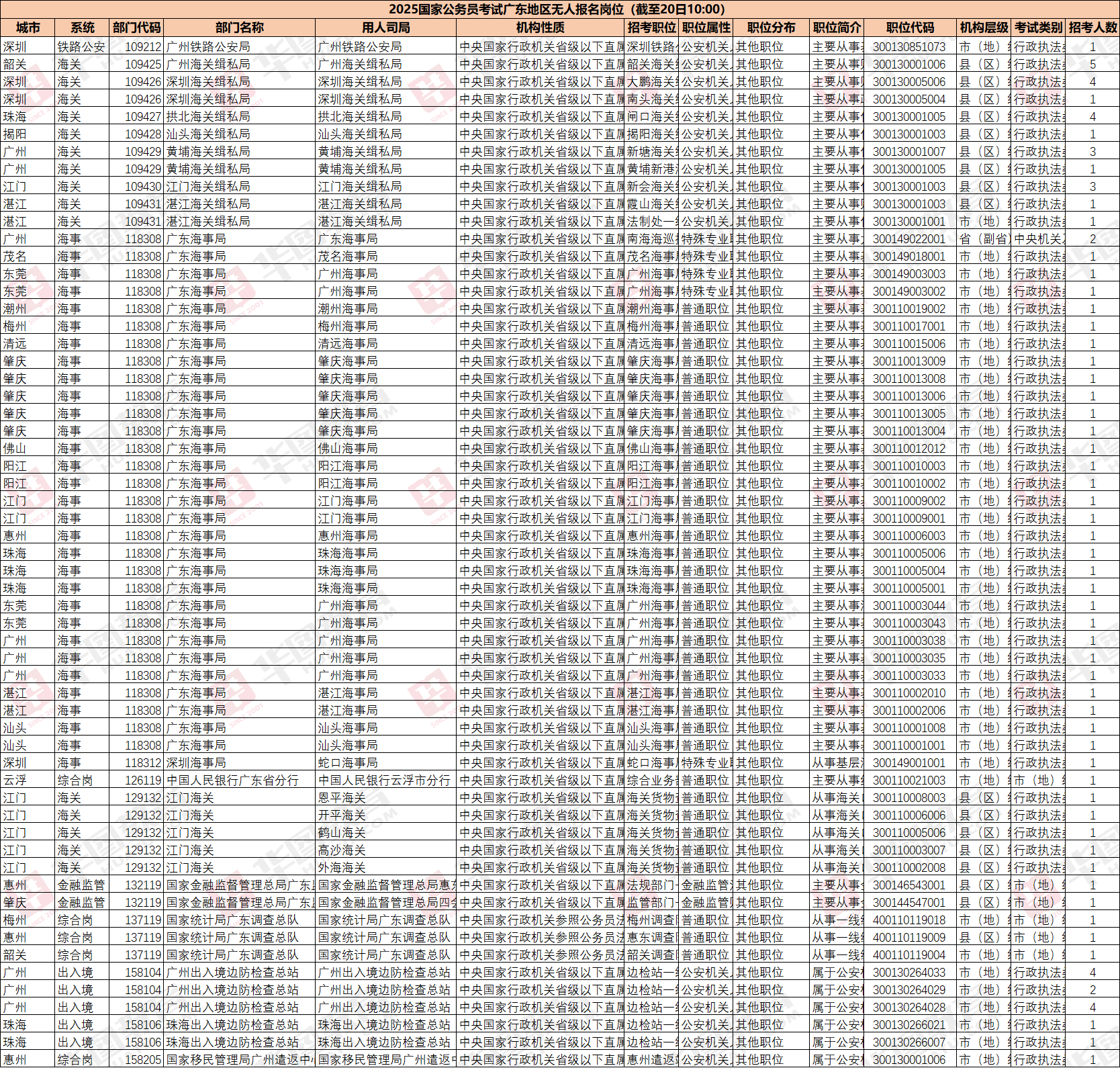Click the 系统 column header
The height and width of the screenshot is (1068, 1120).
[x=82, y=28]
